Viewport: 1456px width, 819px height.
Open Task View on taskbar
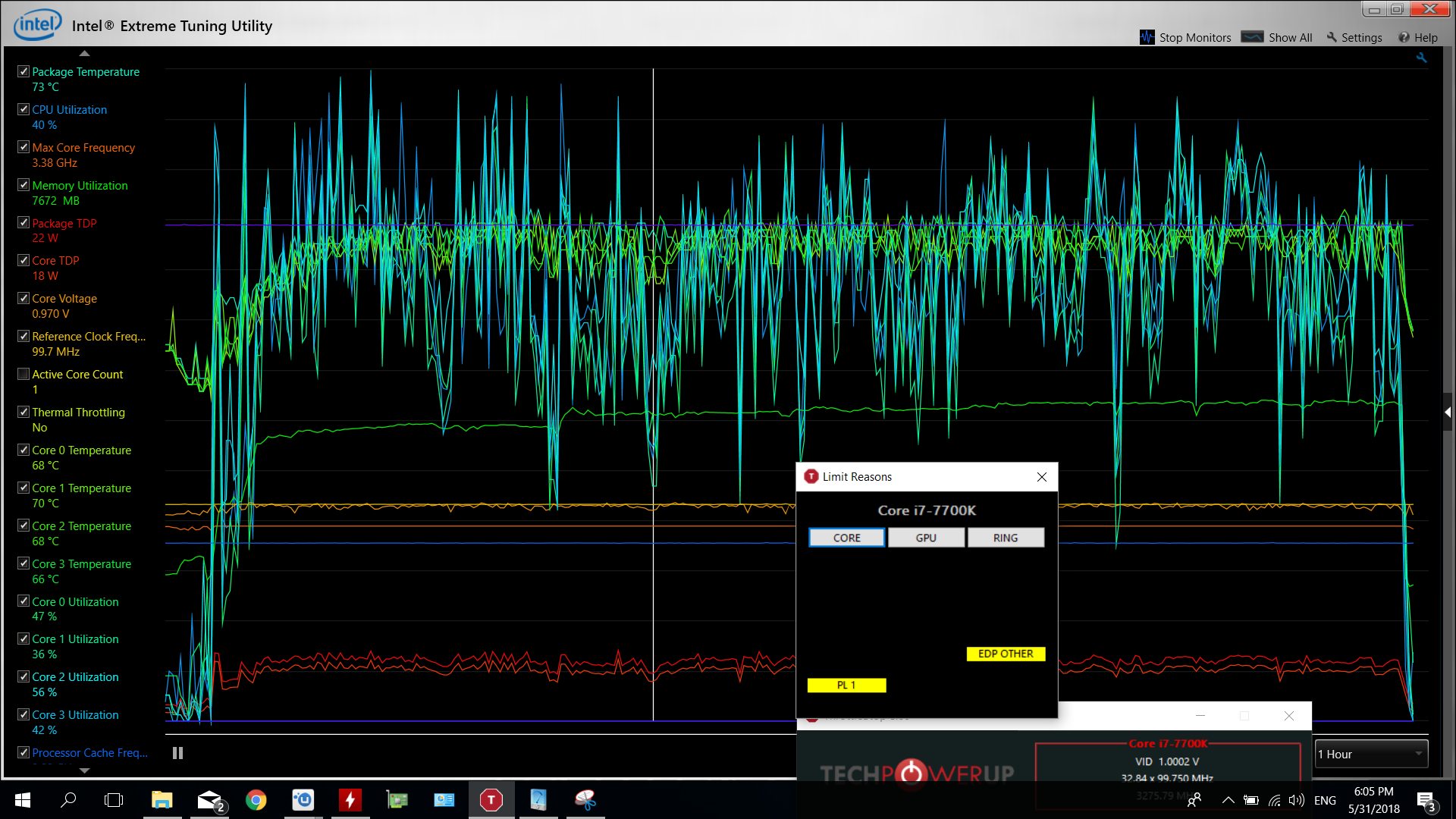coord(114,800)
